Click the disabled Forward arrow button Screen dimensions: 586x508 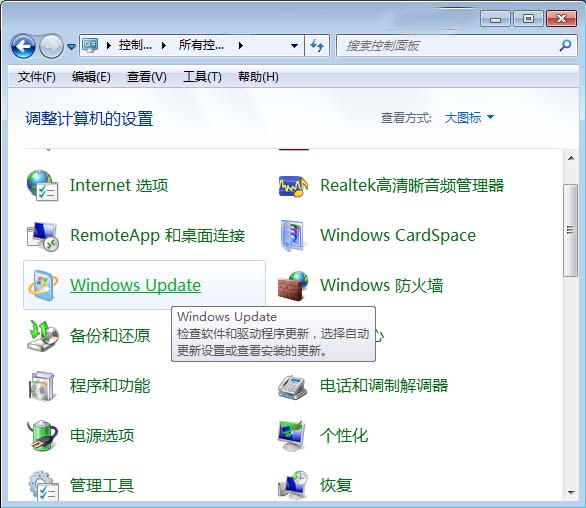coord(51,46)
